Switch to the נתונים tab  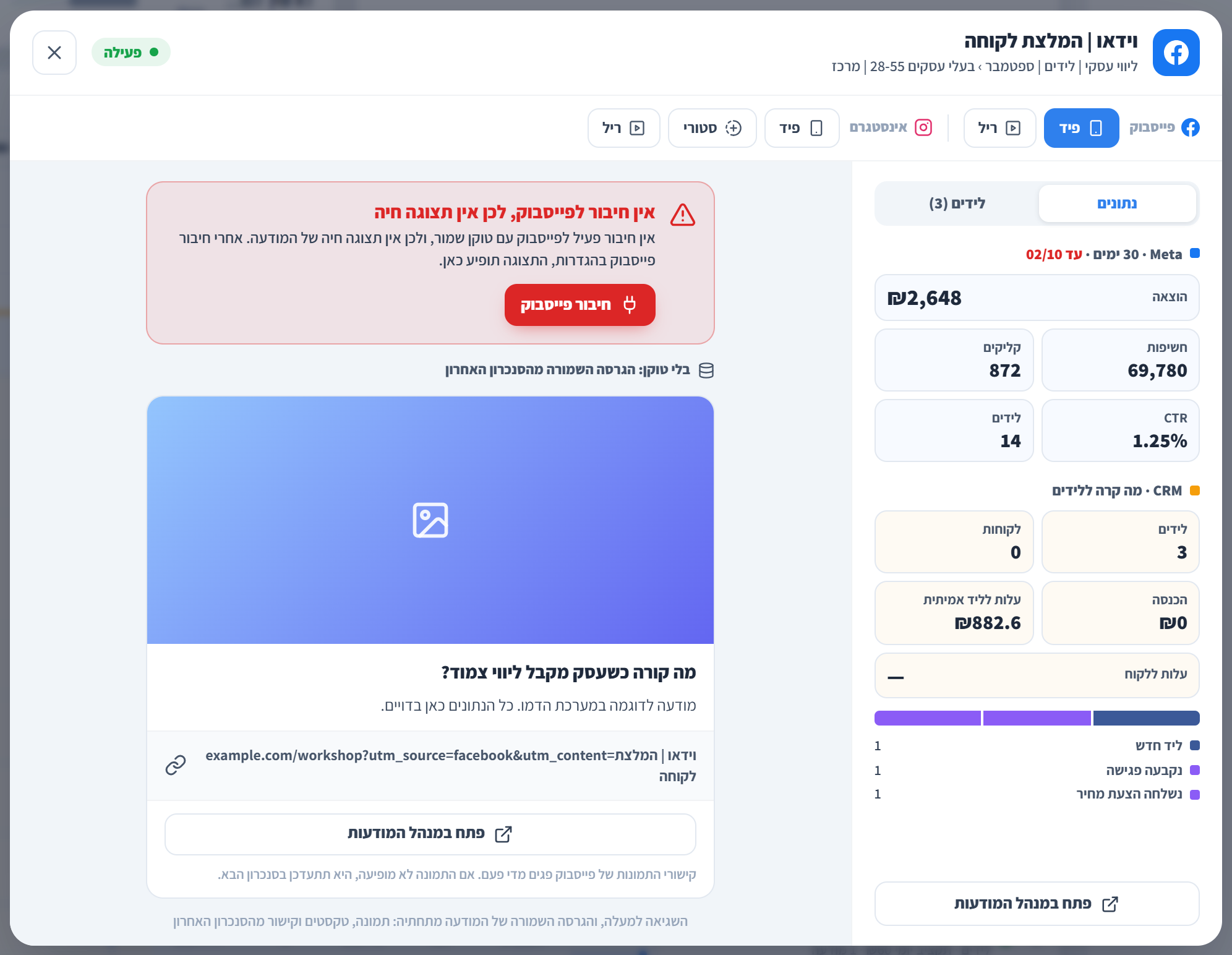point(1117,203)
